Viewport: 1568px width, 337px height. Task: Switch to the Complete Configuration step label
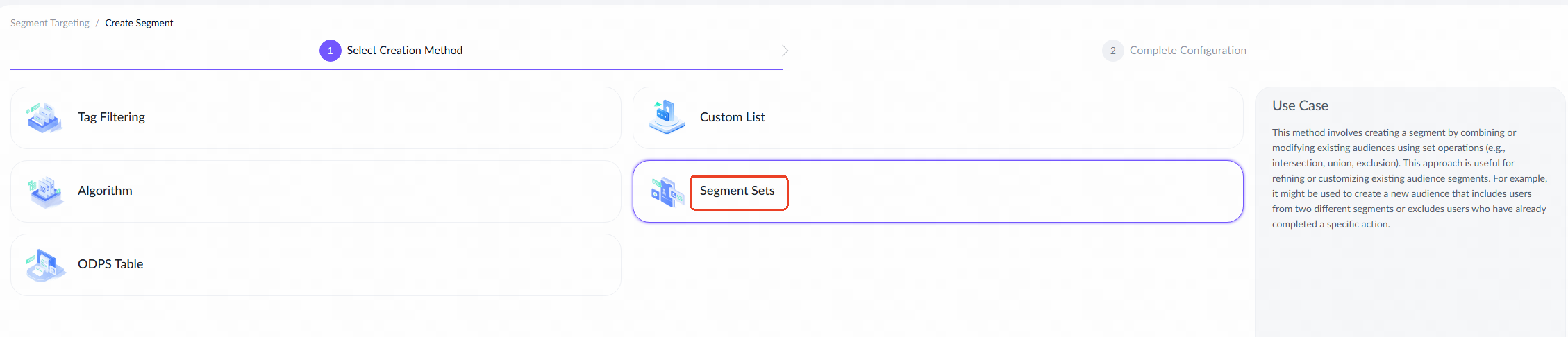coord(1187,51)
